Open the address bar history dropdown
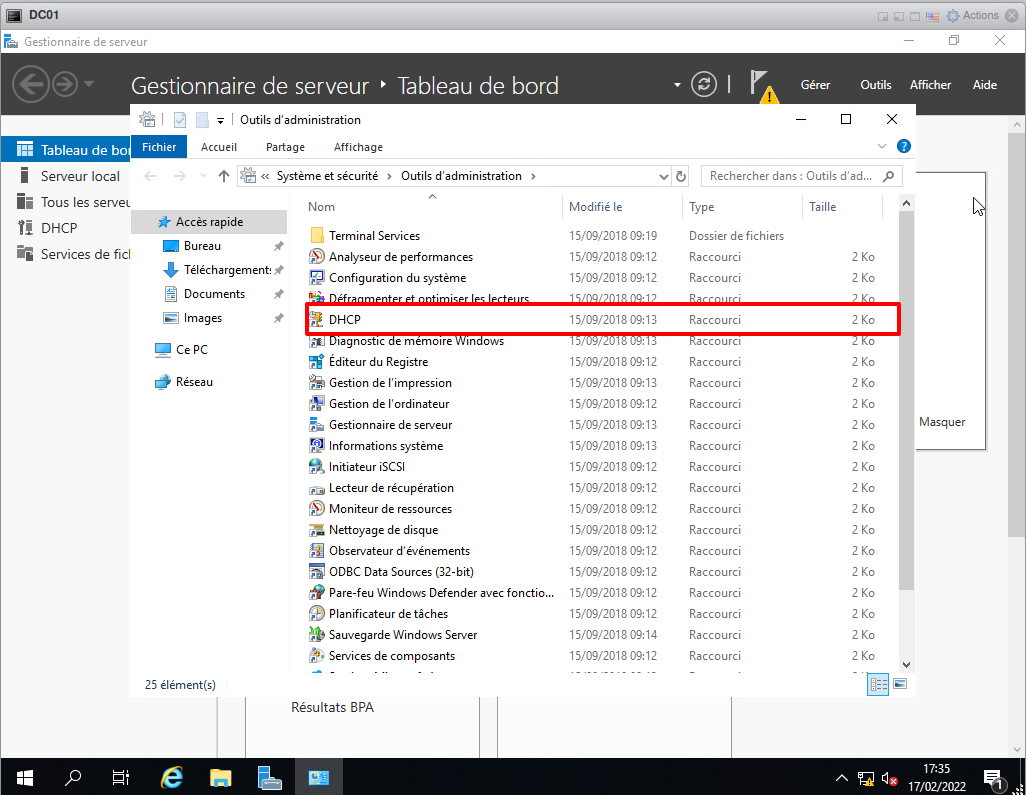Screen dimensions: 1026x795 point(664,176)
